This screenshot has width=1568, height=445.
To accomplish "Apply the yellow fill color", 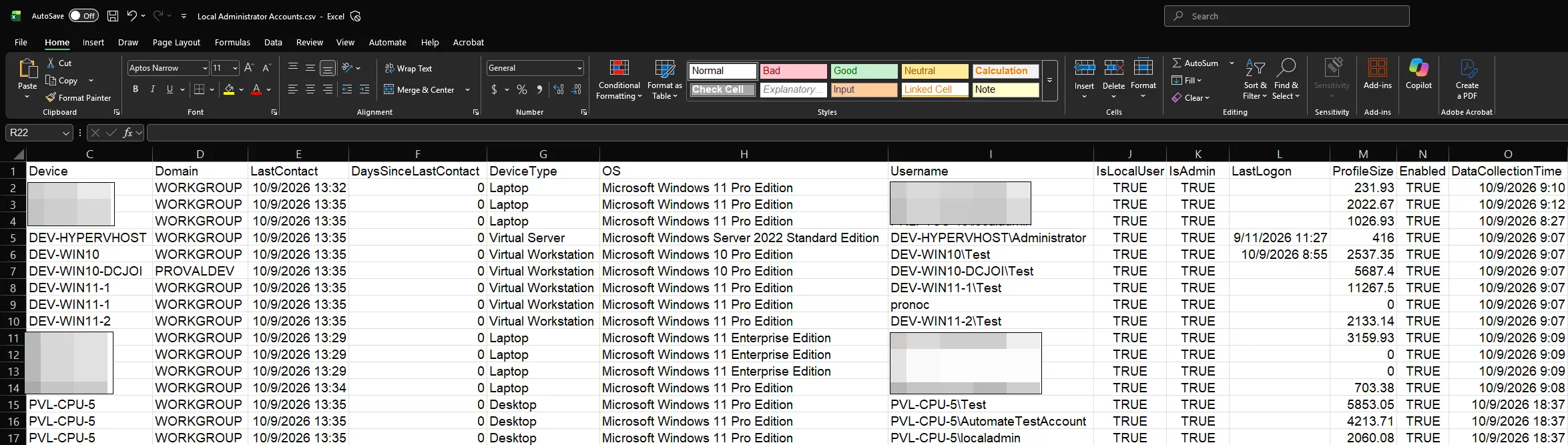I will pos(229,89).
